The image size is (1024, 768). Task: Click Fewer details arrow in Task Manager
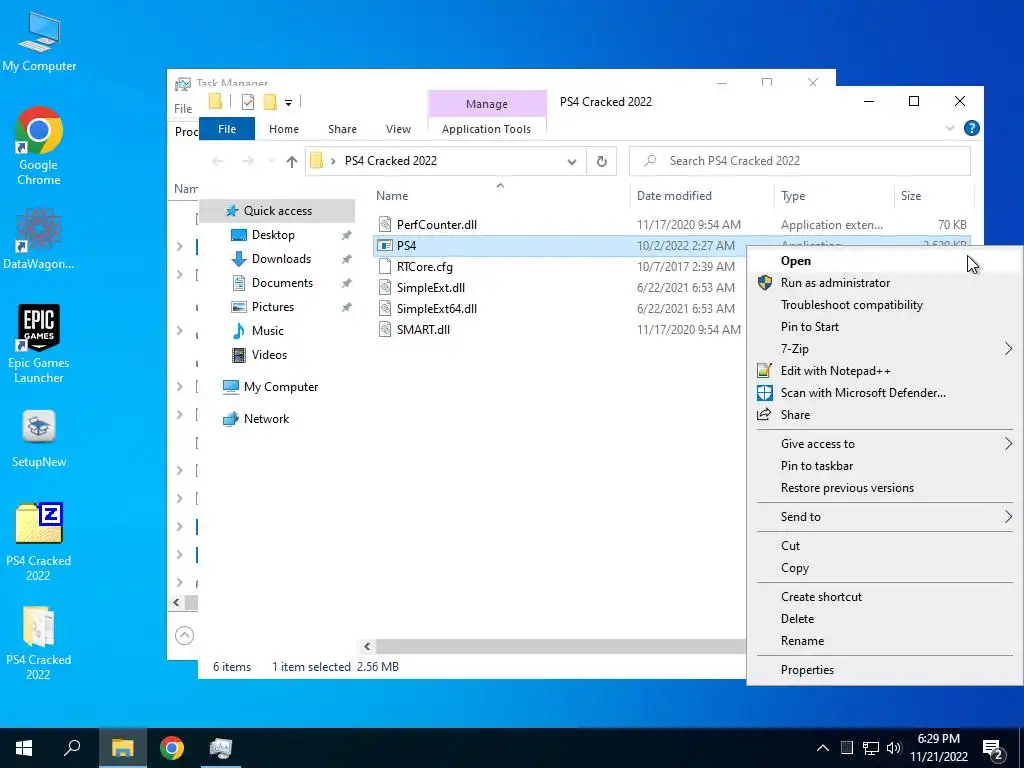(184, 635)
